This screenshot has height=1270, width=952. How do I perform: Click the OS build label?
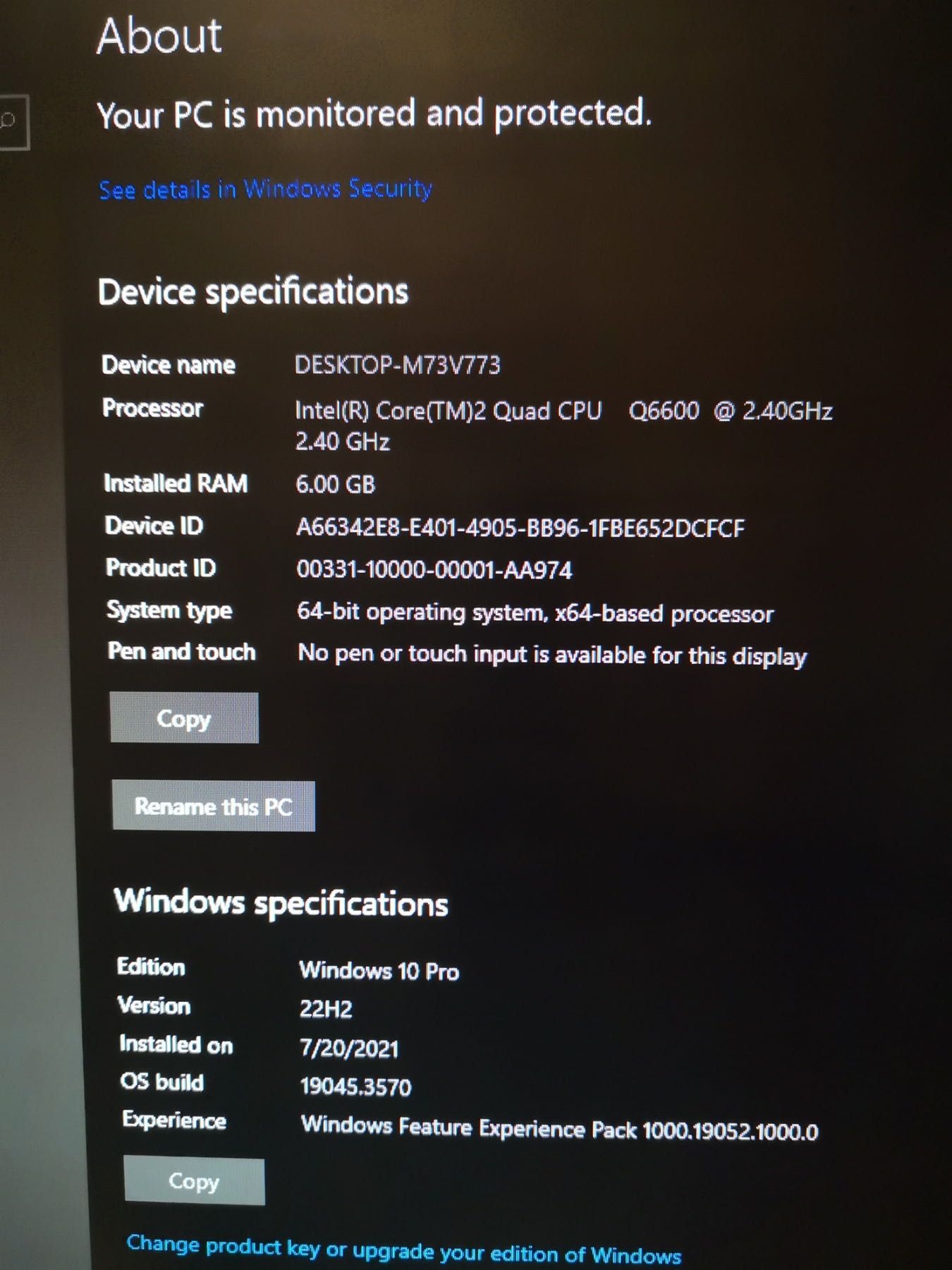161,1081
